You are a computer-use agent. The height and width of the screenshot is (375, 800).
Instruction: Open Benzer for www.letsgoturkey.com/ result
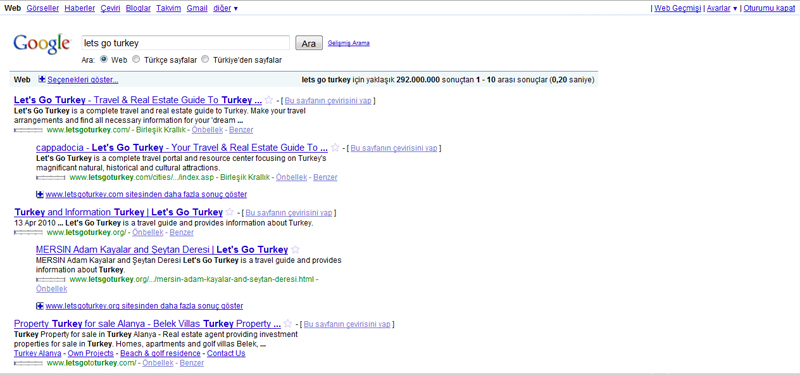241,130
